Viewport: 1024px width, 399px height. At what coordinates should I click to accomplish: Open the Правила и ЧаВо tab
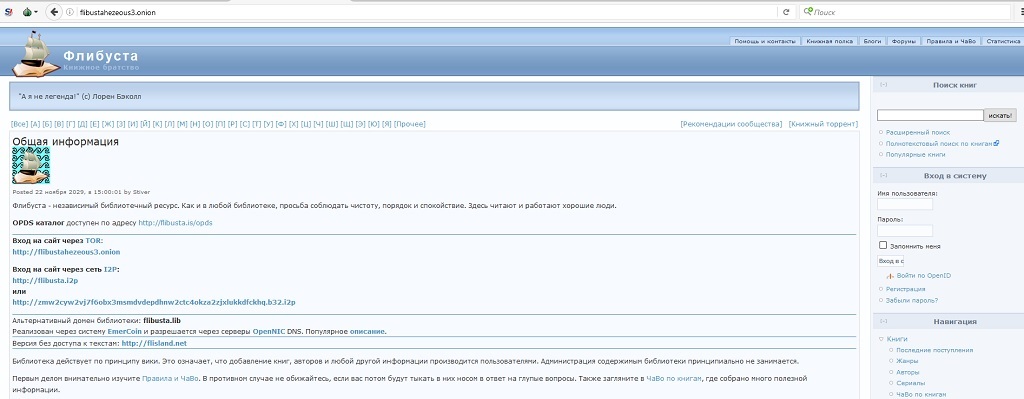point(951,41)
